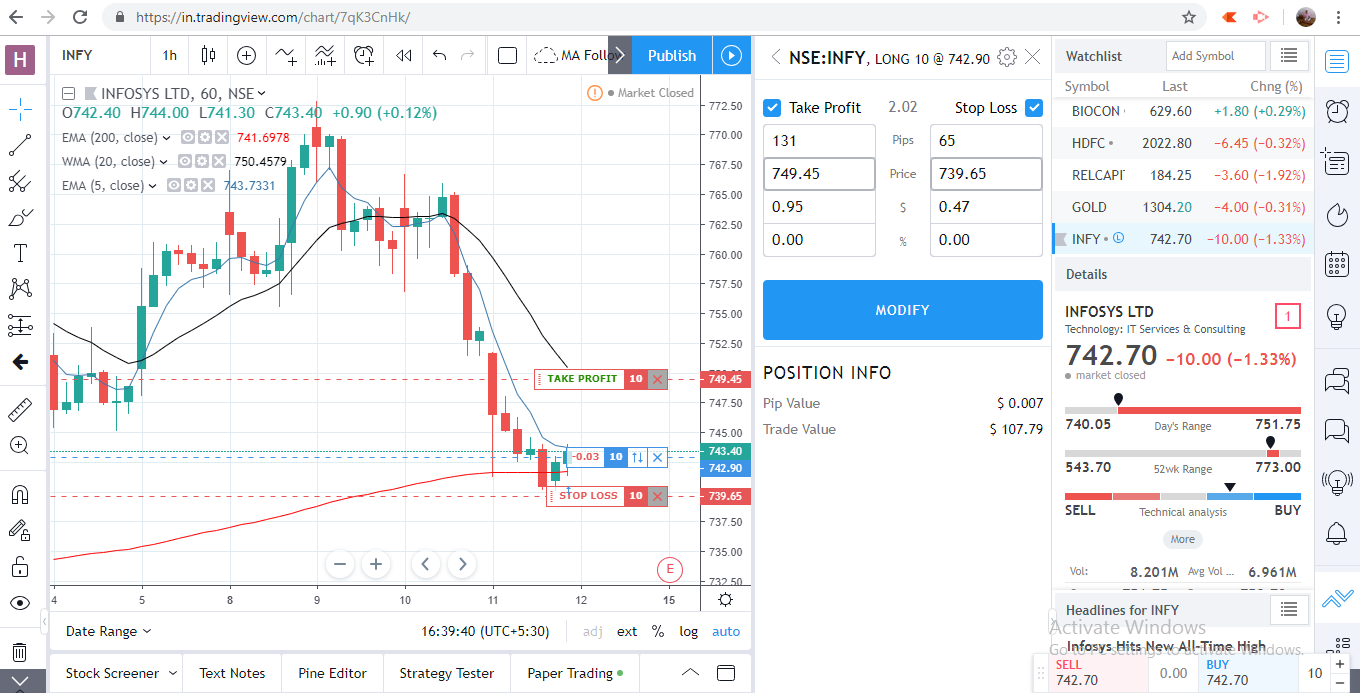Open the 1h timeframe interval selector
The height and width of the screenshot is (693, 1360).
[169, 55]
